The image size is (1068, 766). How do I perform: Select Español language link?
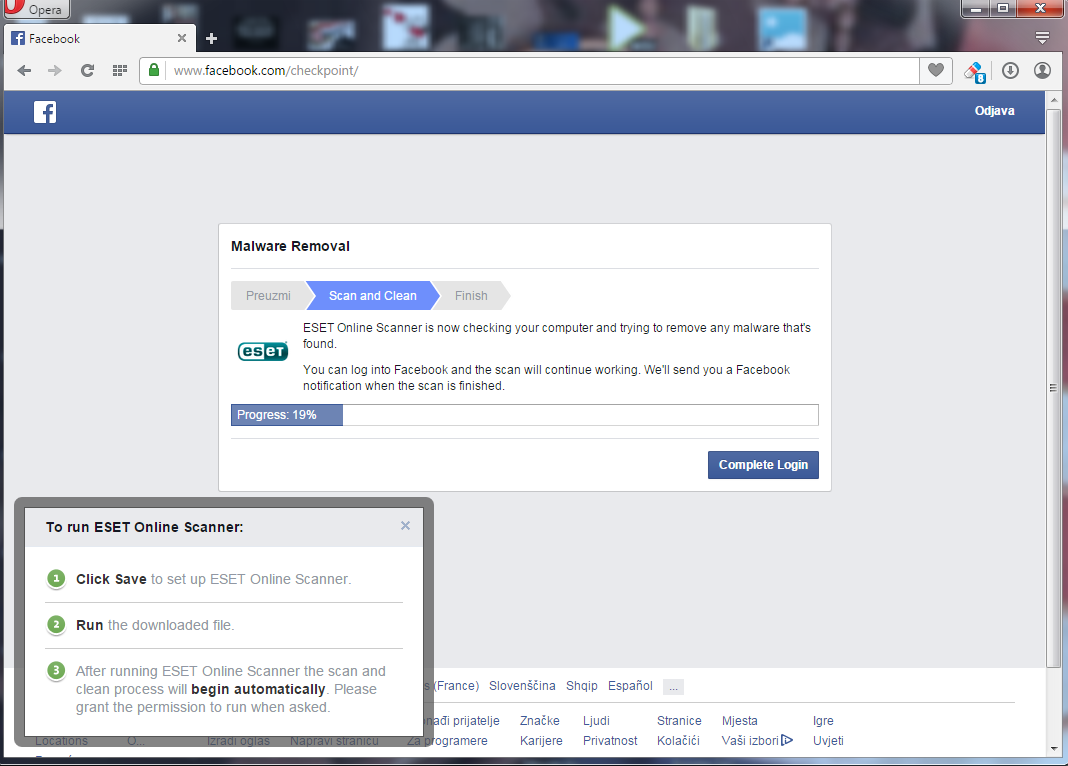[x=630, y=686]
